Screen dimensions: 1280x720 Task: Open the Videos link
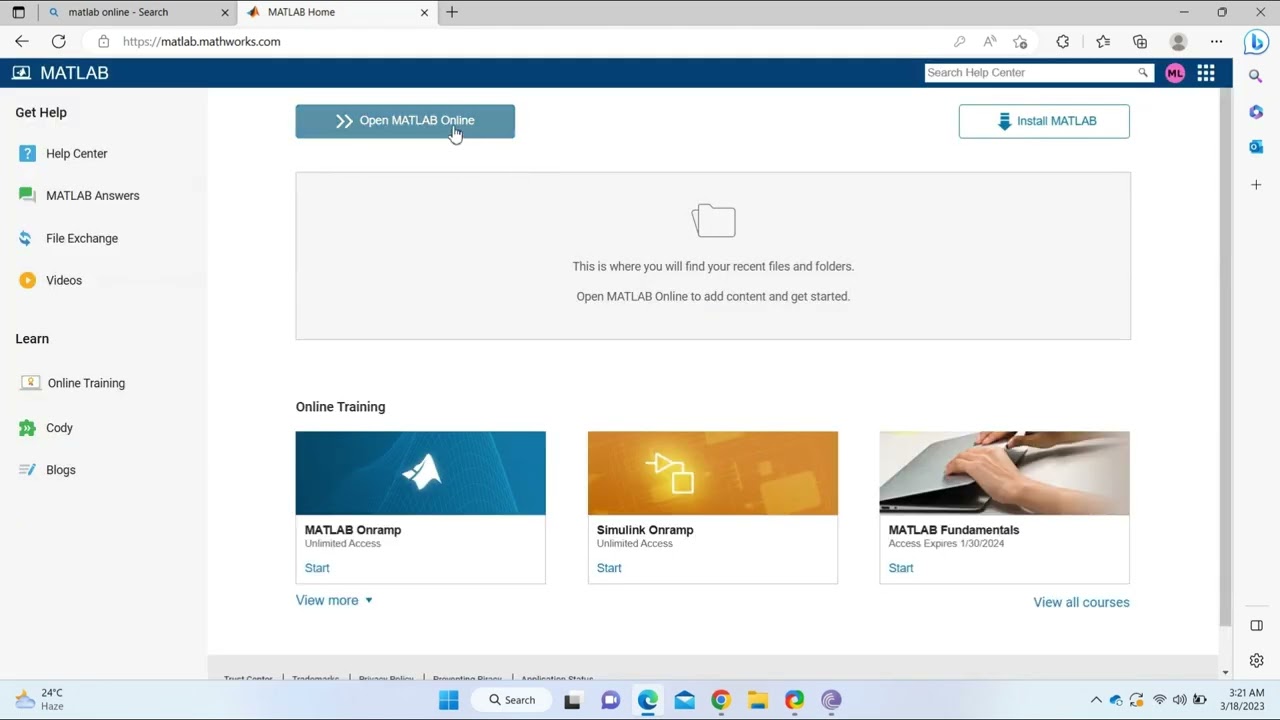pyautogui.click(x=64, y=280)
